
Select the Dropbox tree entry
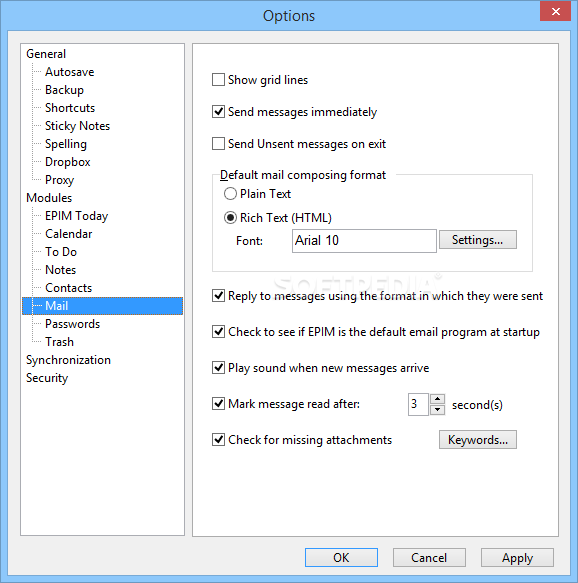click(x=68, y=162)
